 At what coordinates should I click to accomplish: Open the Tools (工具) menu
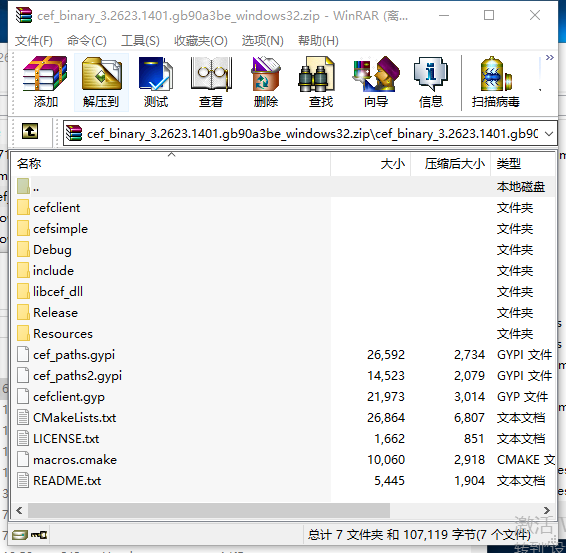[x=140, y=41]
